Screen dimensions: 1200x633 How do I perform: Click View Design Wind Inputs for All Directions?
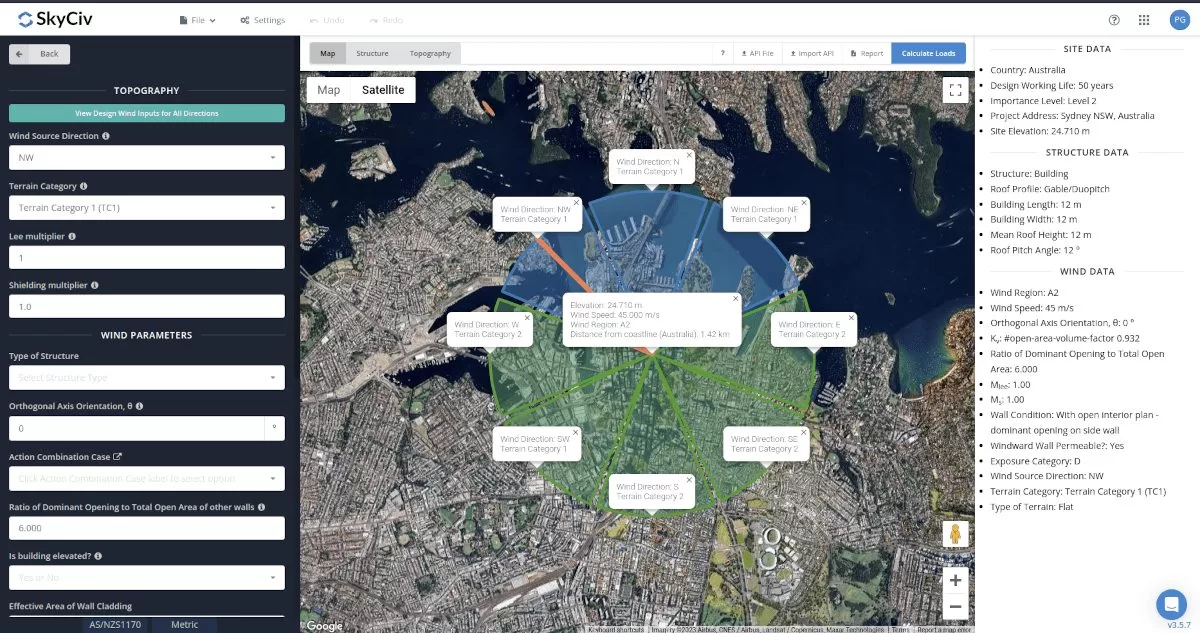[146, 113]
